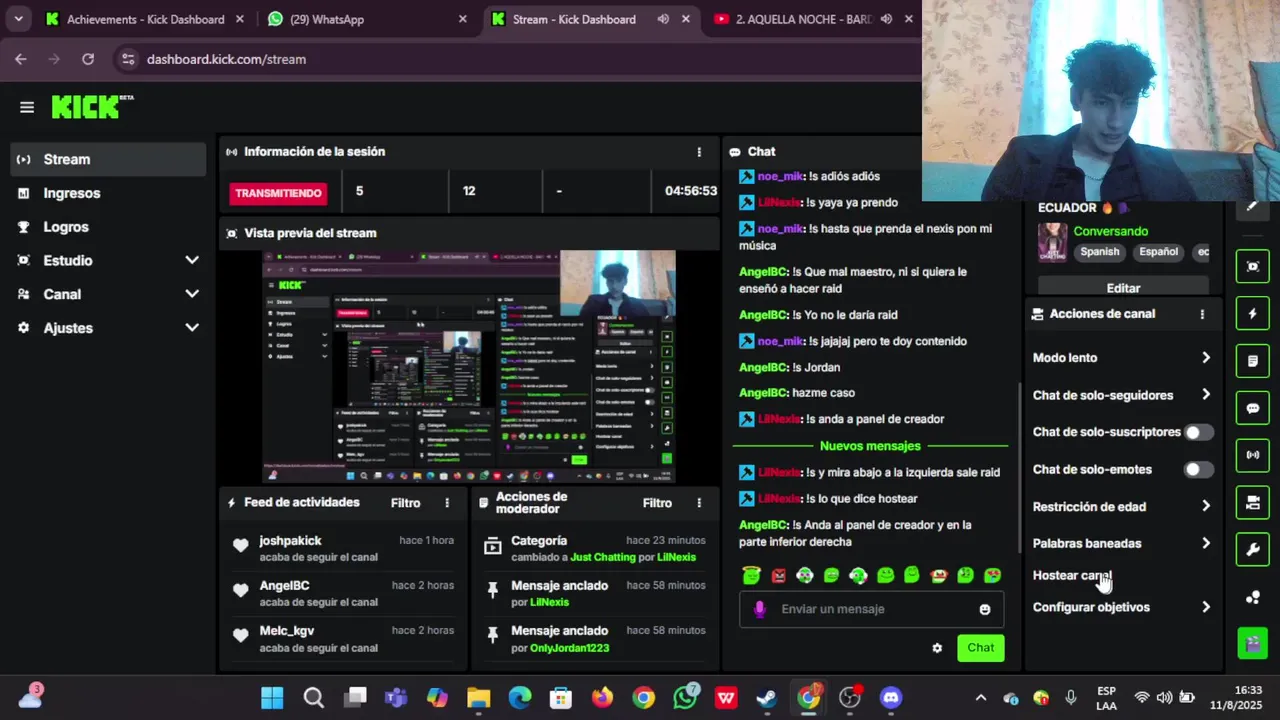Go back using the browser back arrow

pyautogui.click(x=21, y=59)
